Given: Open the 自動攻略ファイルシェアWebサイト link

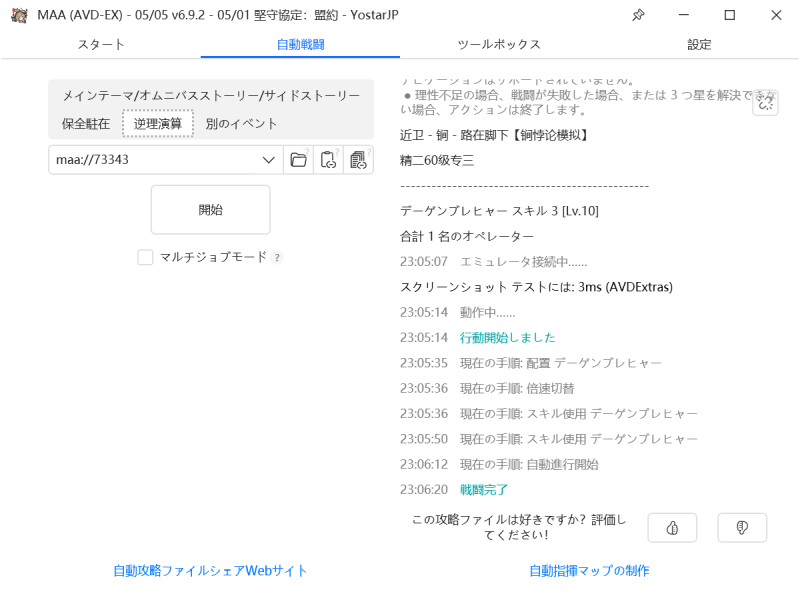Looking at the screenshot, I should click(210, 570).
